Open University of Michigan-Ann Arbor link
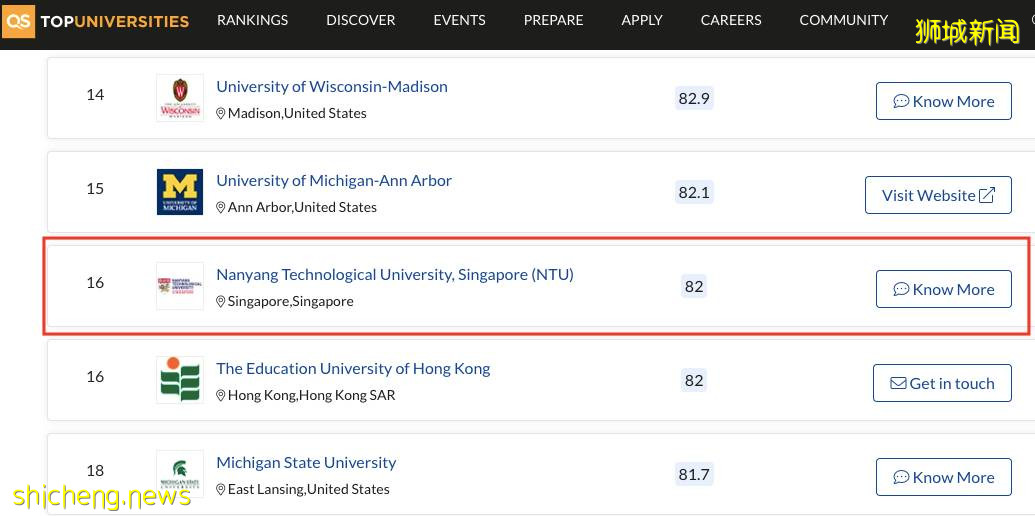 point(334,181)
